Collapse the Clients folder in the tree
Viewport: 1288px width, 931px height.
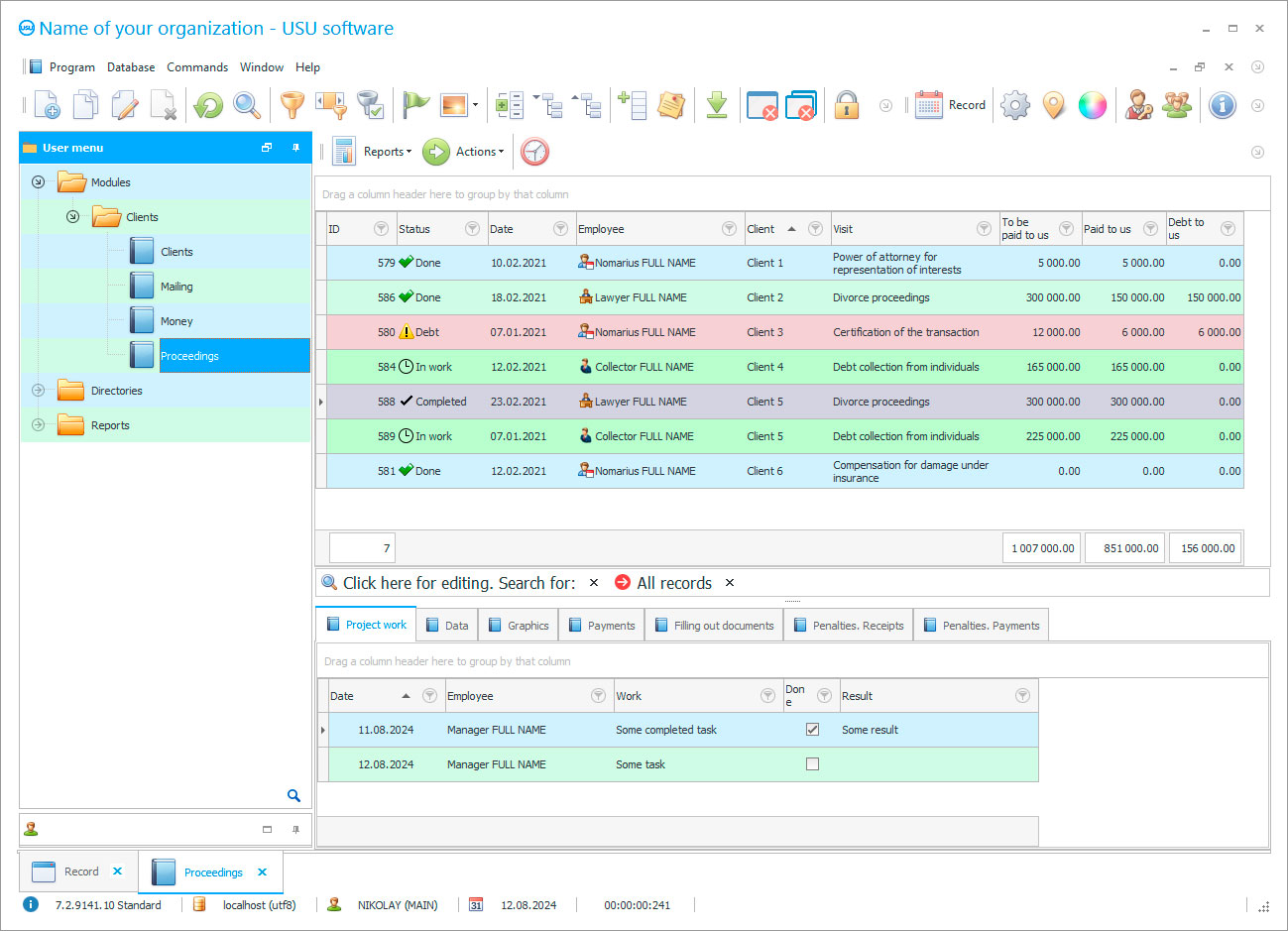[x=71, y=216]
